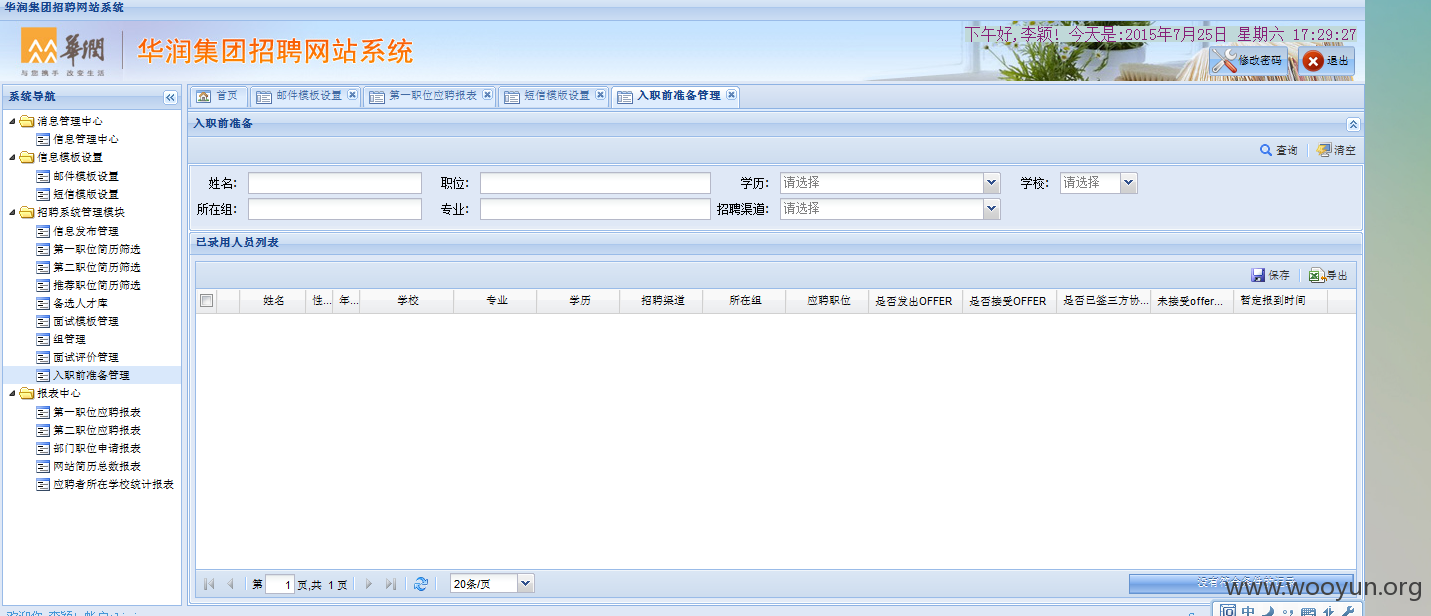Open 第一职位应聘报表 in the navigation tree

pos(97,412)
